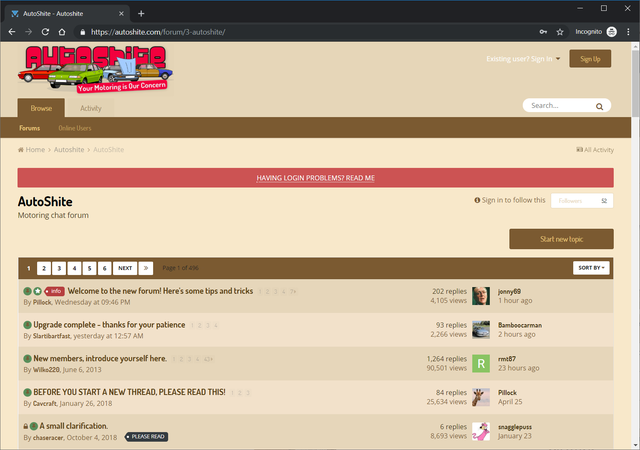Click the Autoshite breadcrumb link
The width and height of the screenshot is (640, 450).
pos(69,149)
